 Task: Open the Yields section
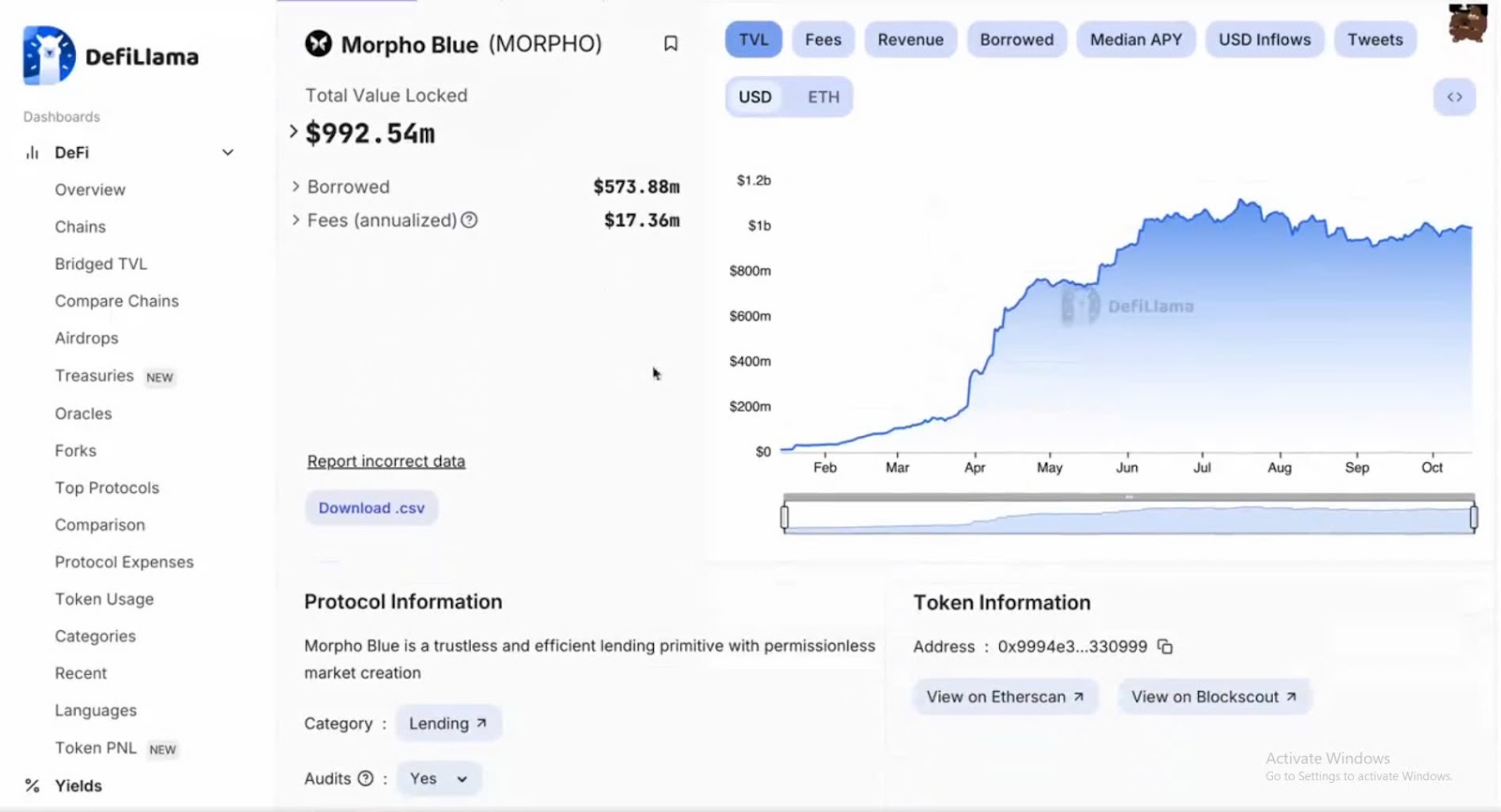(79, 786)
